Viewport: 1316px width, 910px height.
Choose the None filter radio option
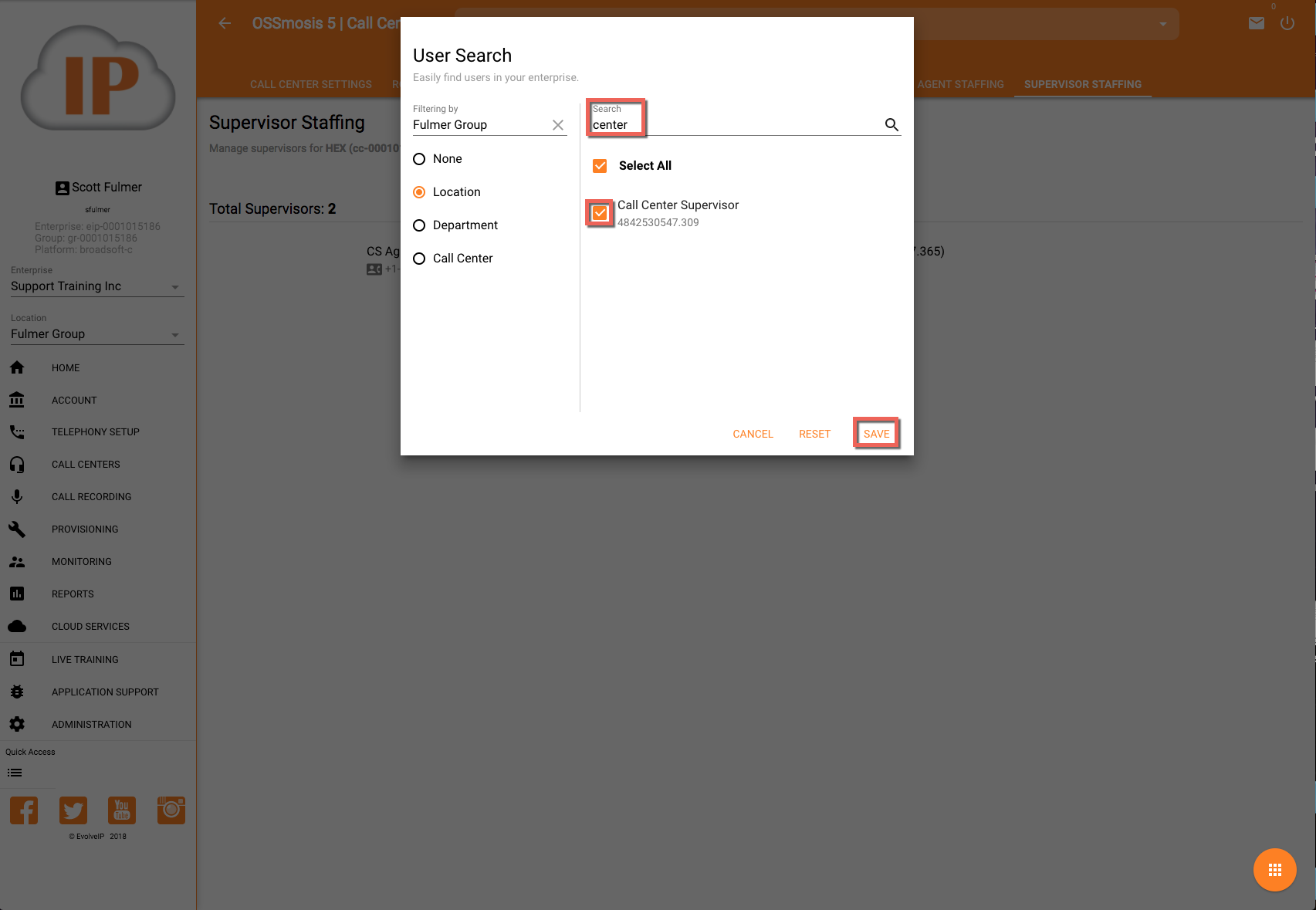(419, 159)
